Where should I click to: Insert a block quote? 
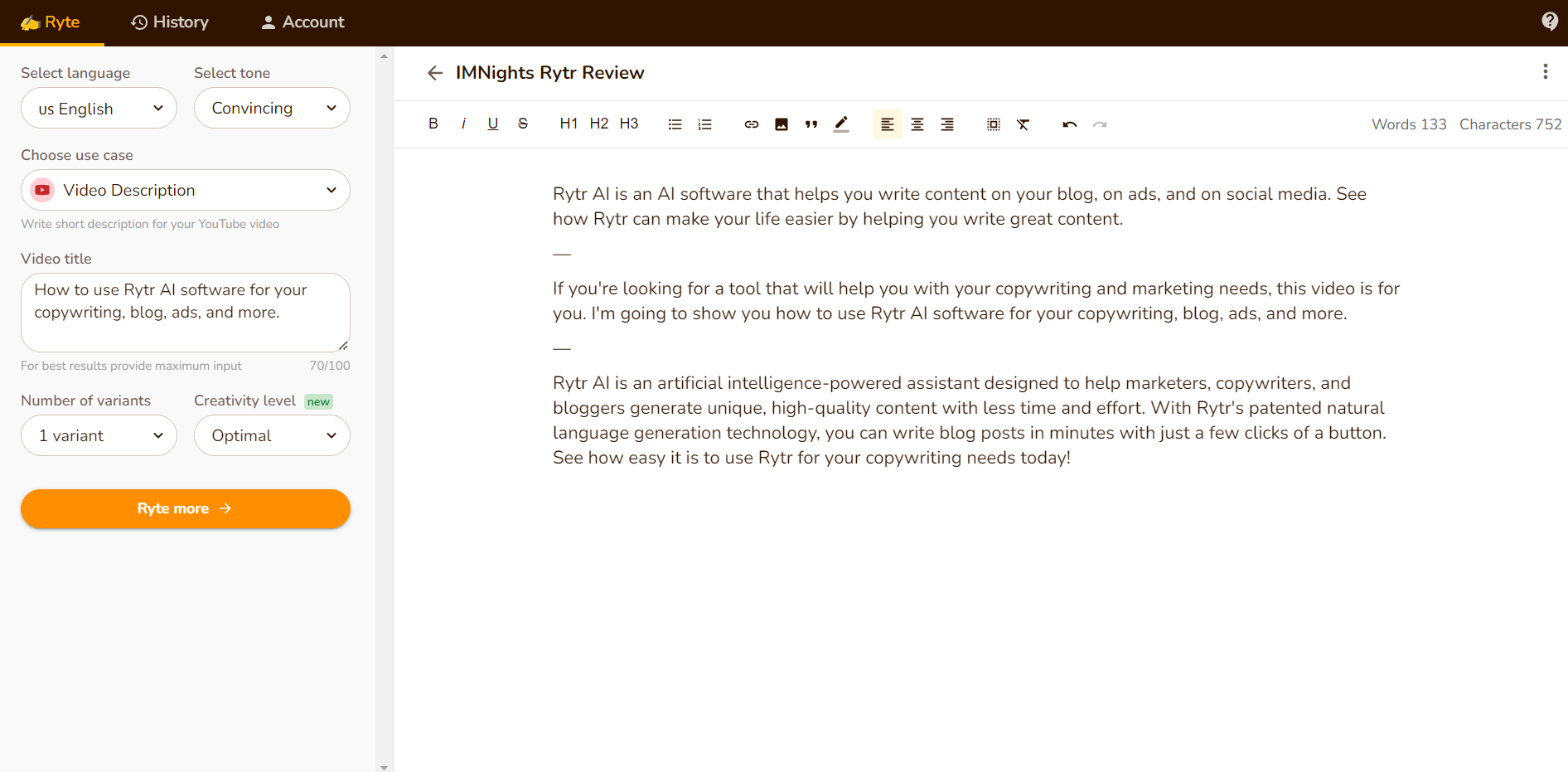tap(811, 124)
